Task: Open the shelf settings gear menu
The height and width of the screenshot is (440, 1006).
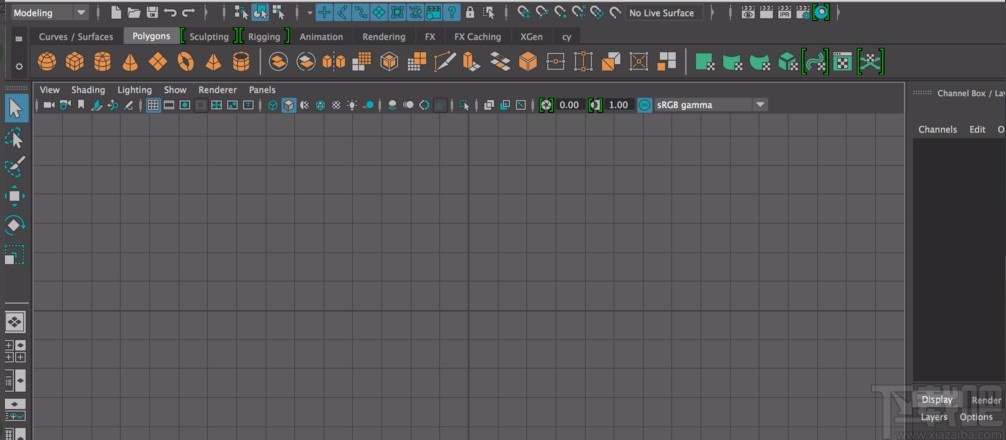Action: click(19, 66)
